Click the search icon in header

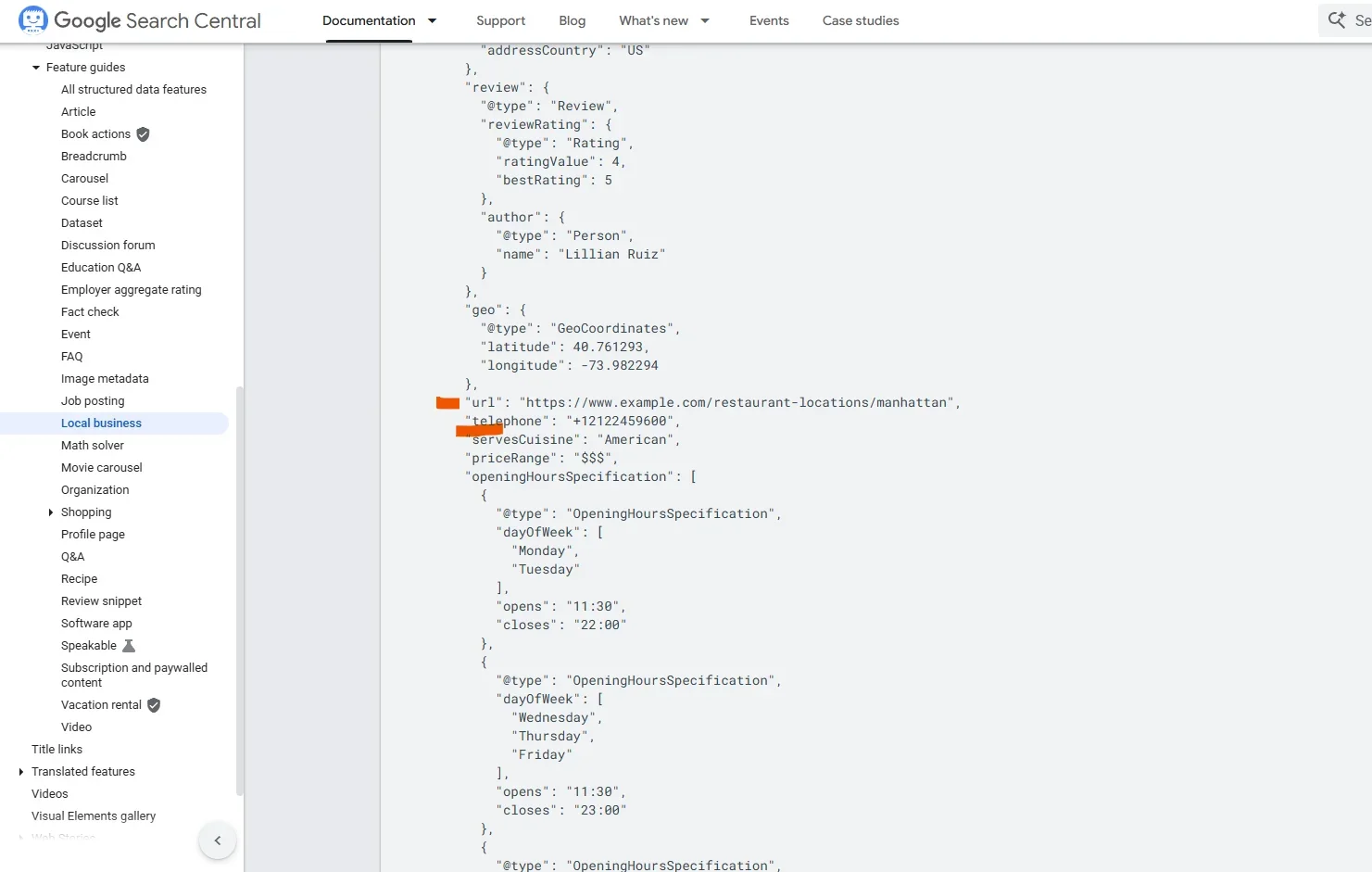point(1337,20)
